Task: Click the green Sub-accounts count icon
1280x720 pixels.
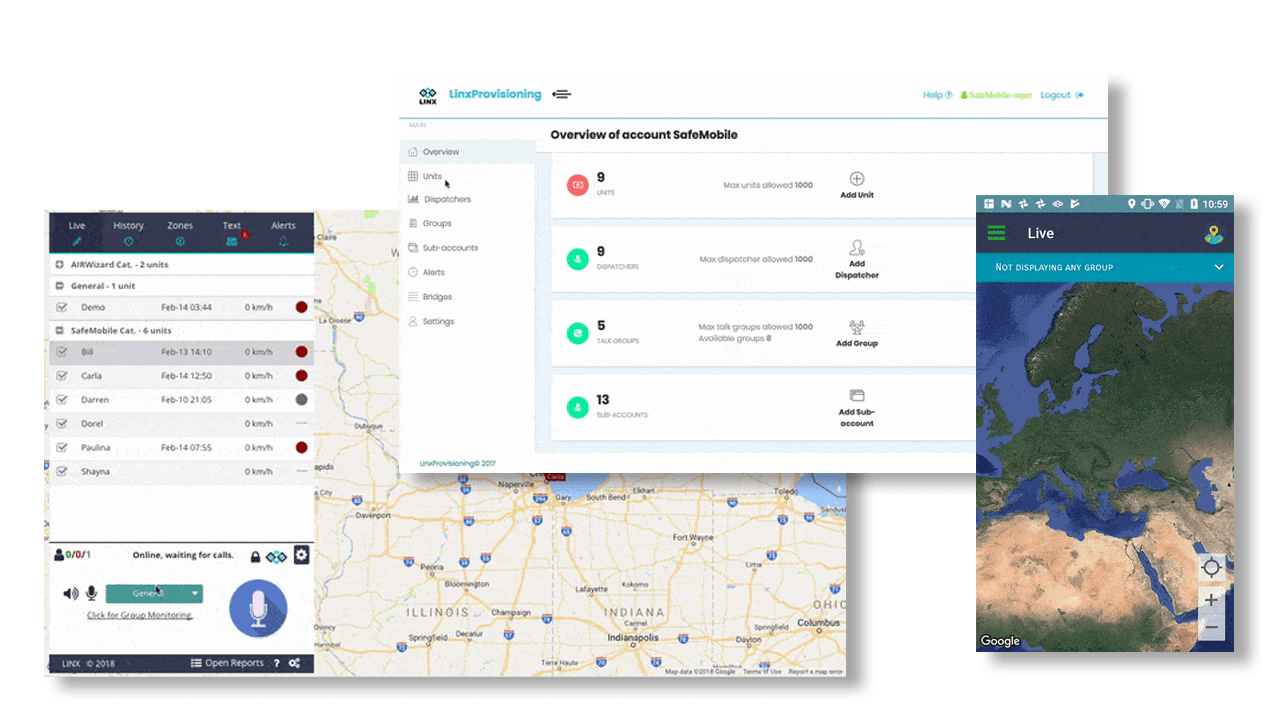Action: [x=578, y=407]
